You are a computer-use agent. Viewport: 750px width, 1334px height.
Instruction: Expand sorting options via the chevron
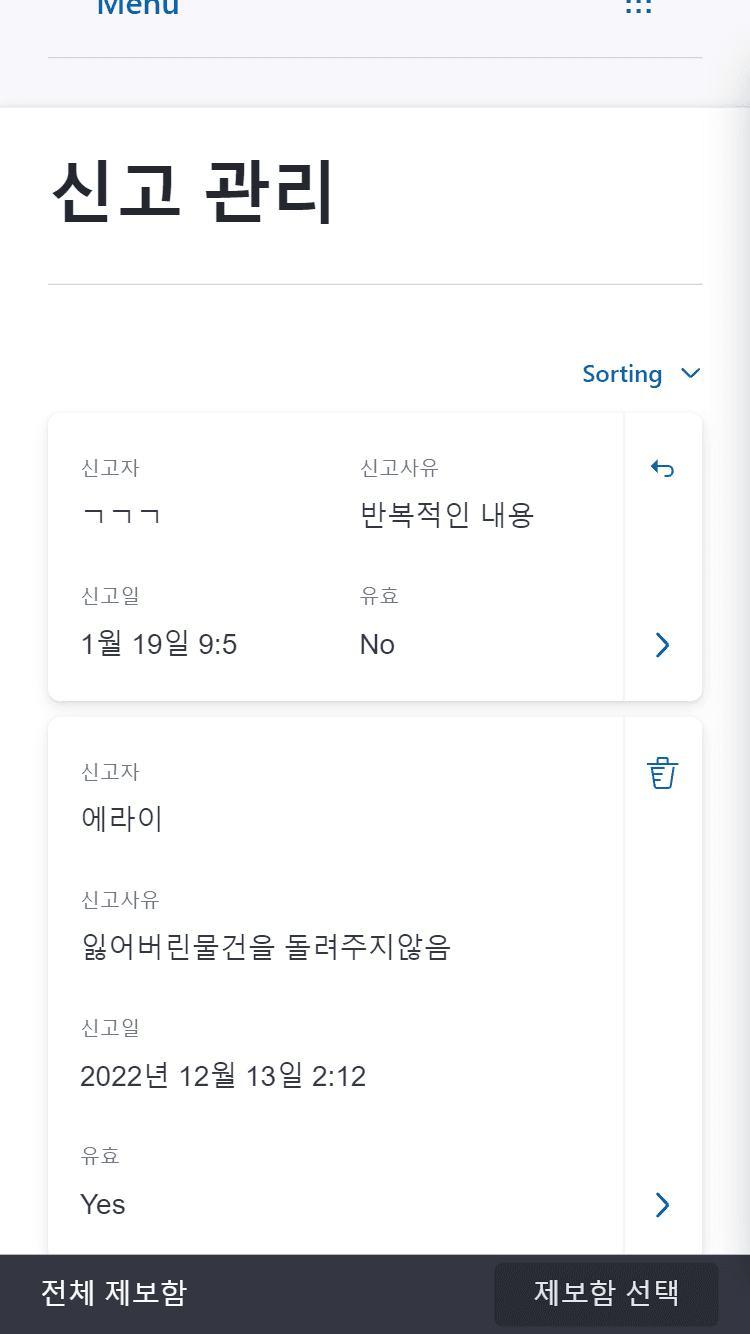tap(689, 373)
